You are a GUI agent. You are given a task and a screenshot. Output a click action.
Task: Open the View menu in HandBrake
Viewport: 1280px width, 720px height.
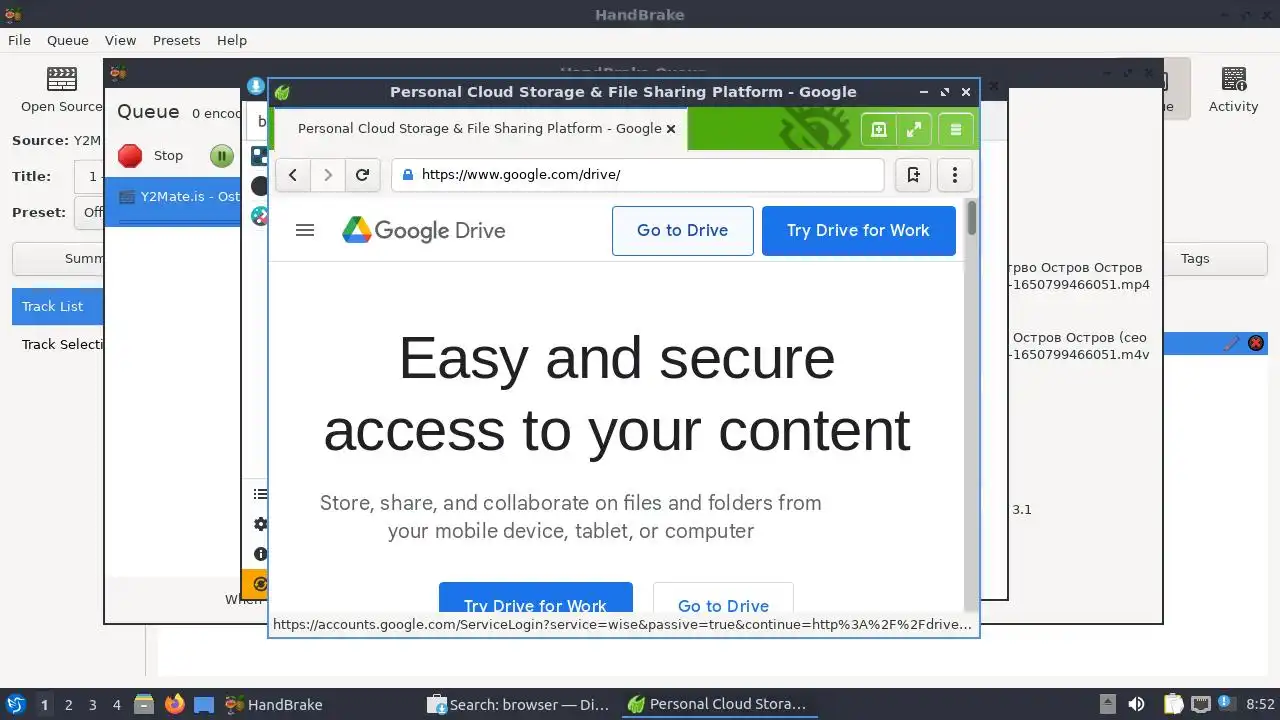pyautogui.click(x=120, y=40)
